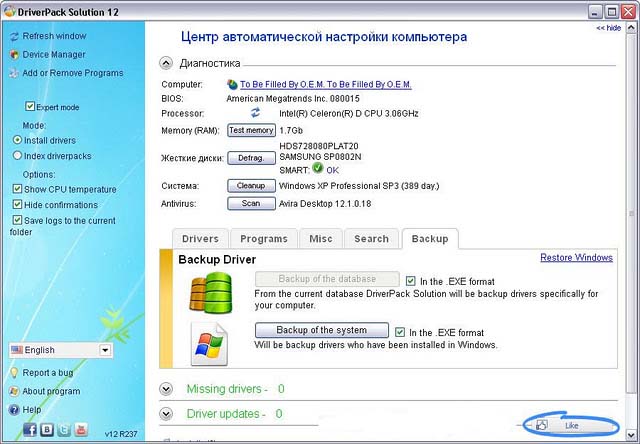This screenshot has height=444, width=640.
Task: Open the Twitter social icon
Action: 64,429
